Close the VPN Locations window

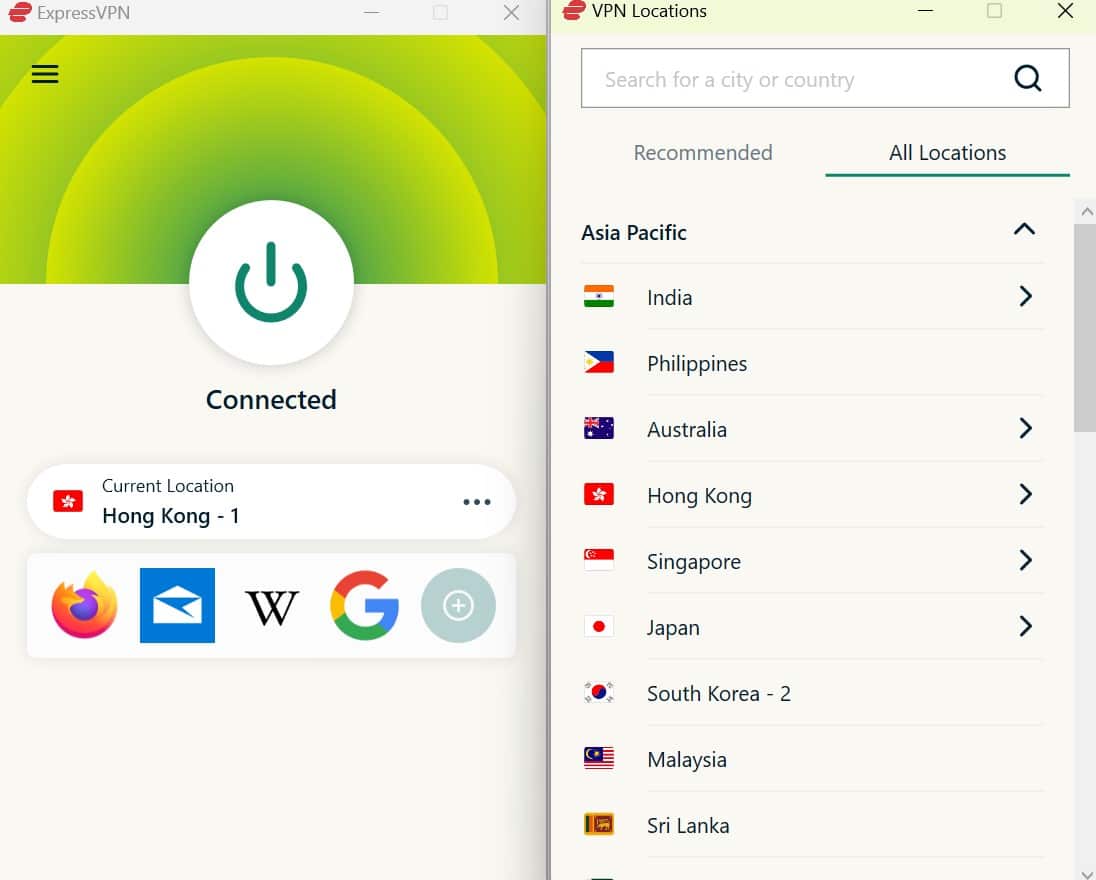pos(1065,10)
